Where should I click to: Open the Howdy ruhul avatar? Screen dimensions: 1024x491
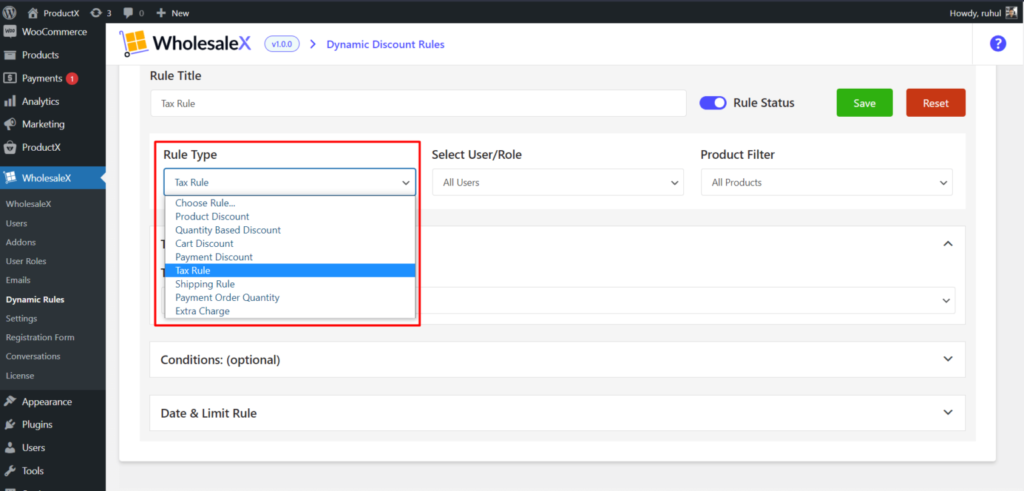pos(1011,12)
